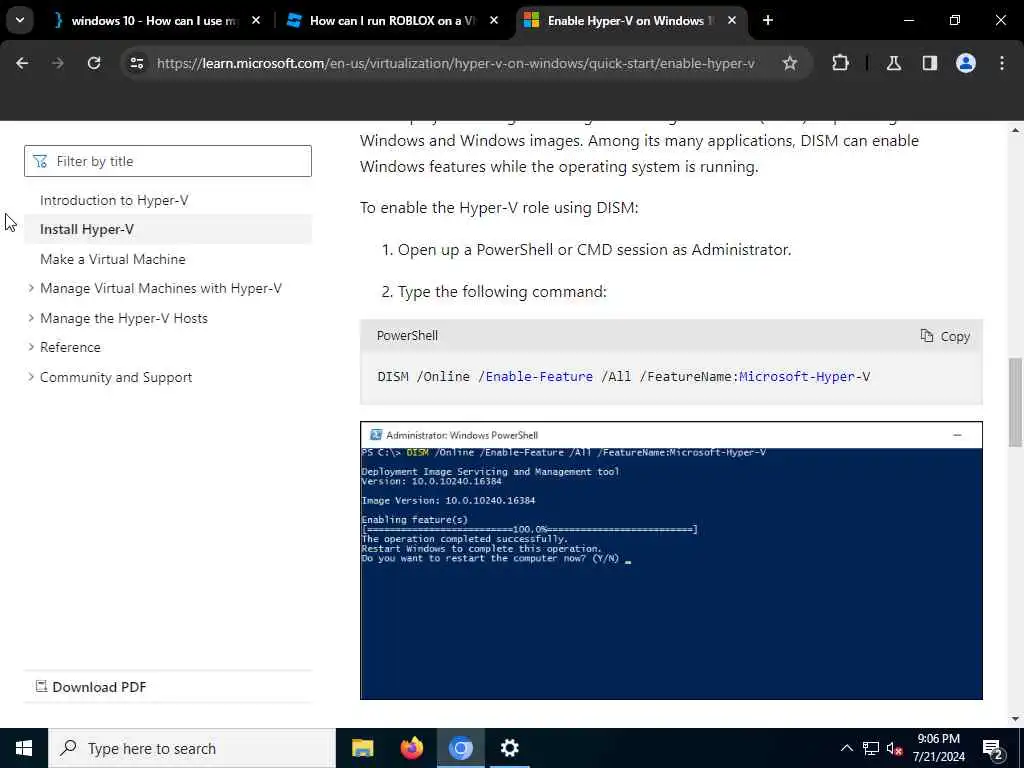Close the Enable Hyper-V tab

click(x=731, y=20)
